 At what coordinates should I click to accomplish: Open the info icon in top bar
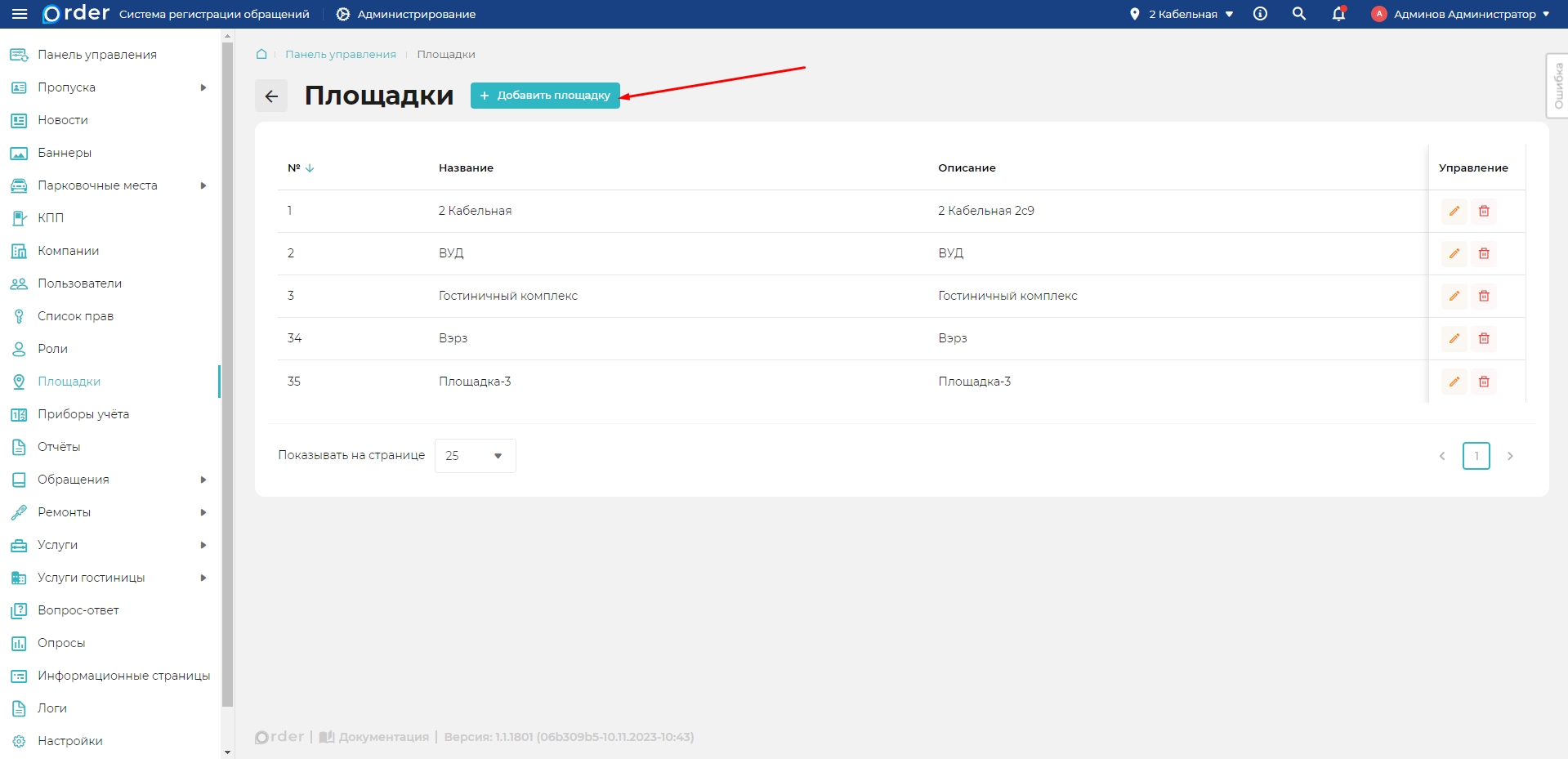pyautogui.click(x=1260, y=14)
